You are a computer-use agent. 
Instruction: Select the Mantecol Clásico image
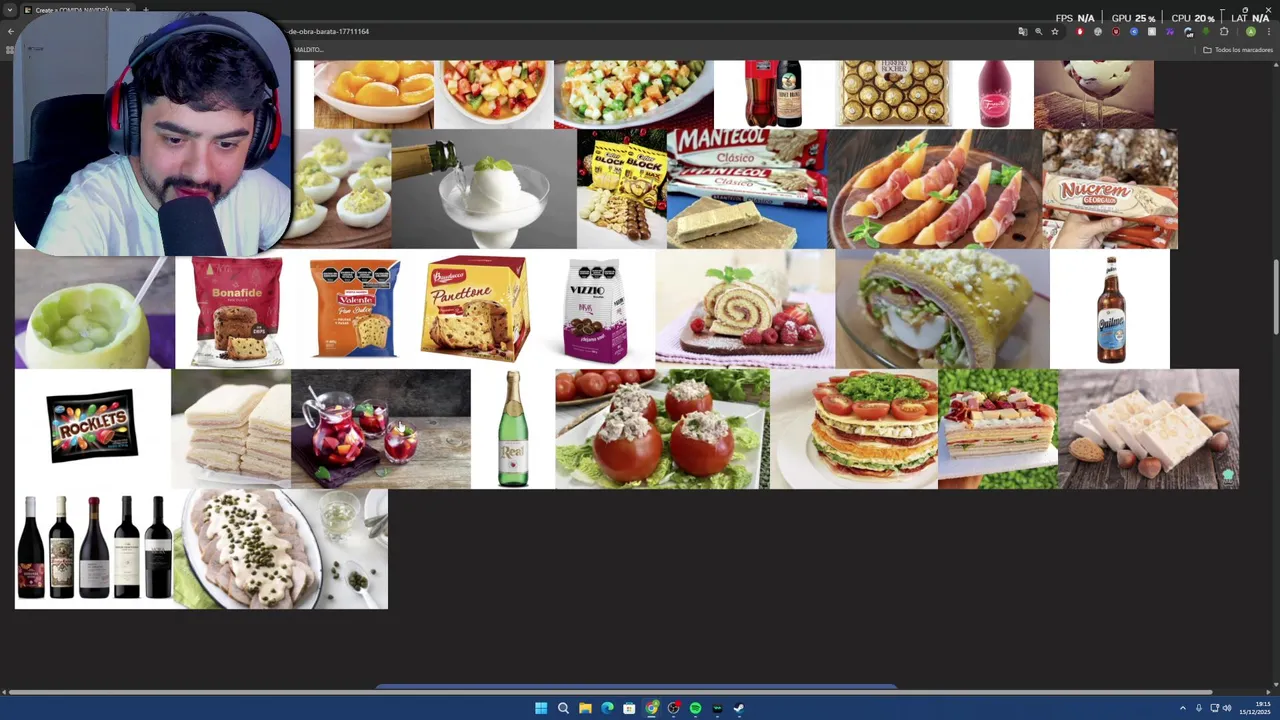pyautogui.click(x=747, y=189)
